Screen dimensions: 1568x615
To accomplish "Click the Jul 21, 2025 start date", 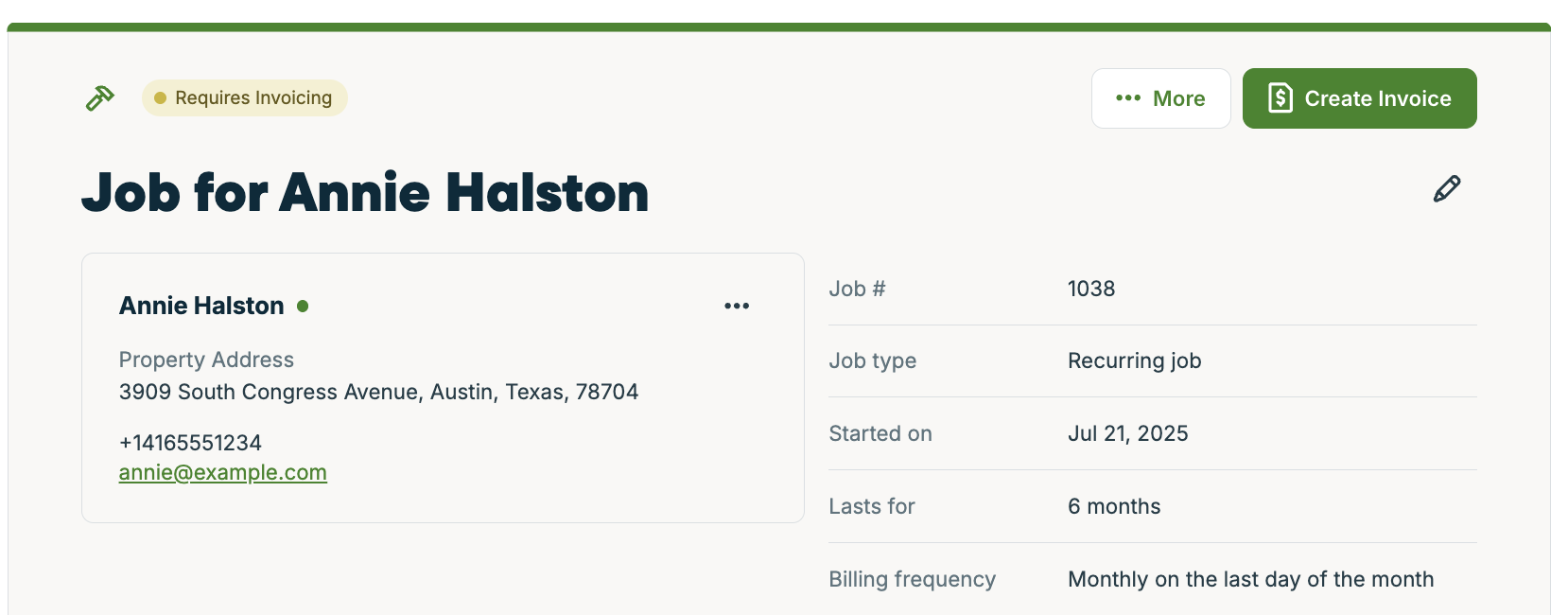I will click(1127, 433).
